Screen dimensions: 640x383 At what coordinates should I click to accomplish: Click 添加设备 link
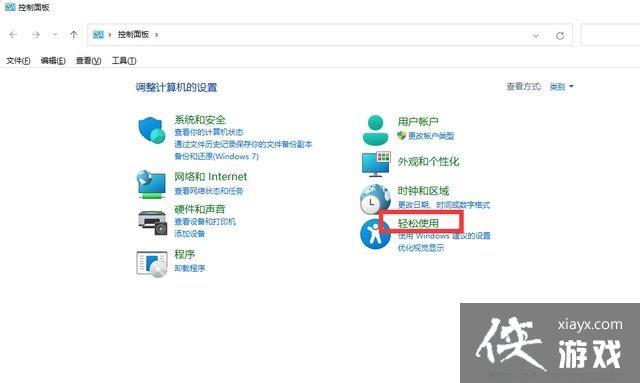[x=189, y=234]
